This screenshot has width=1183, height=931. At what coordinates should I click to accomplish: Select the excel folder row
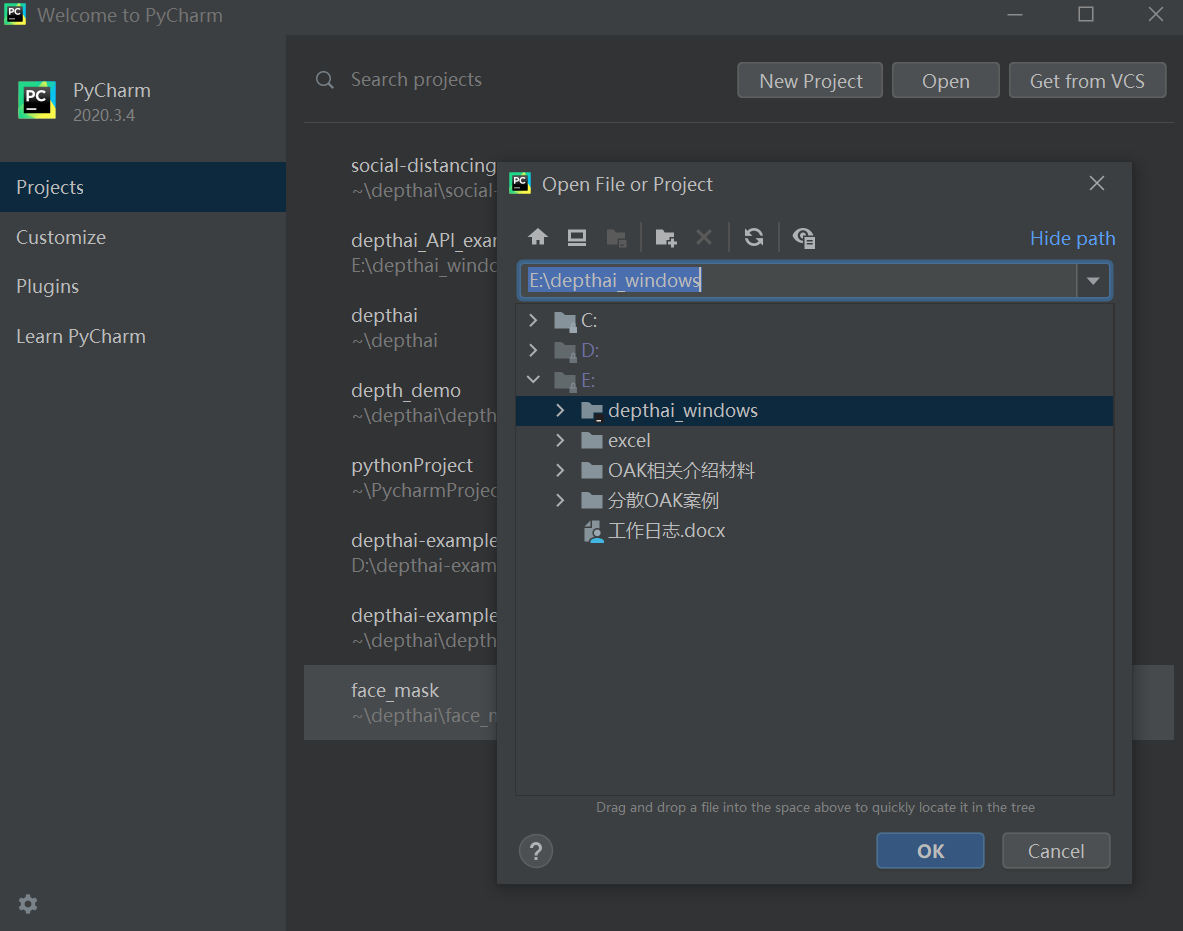tap(814, 441)
